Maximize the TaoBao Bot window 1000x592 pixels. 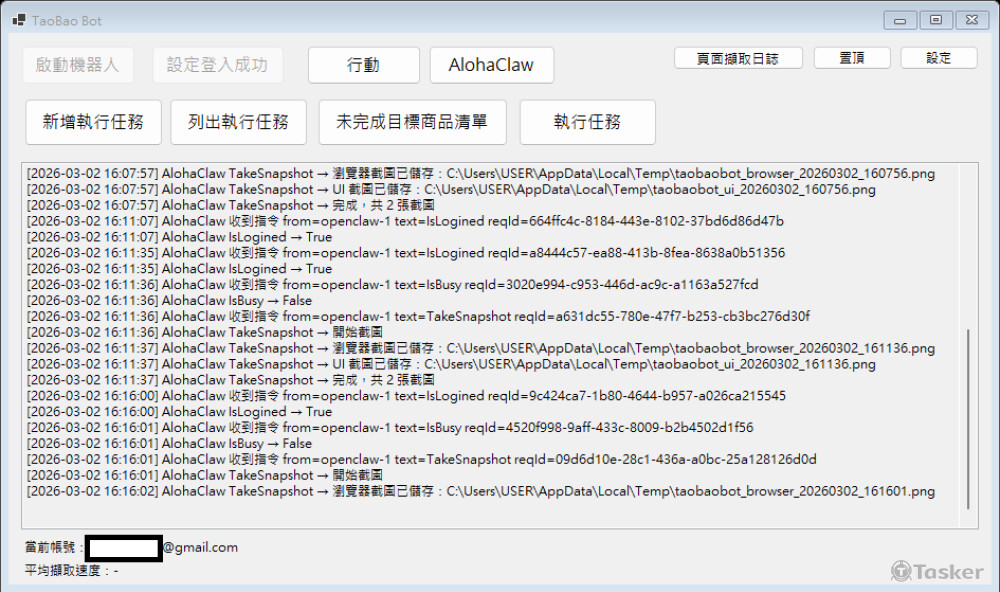pyautogui.click(x=936, y=20)
